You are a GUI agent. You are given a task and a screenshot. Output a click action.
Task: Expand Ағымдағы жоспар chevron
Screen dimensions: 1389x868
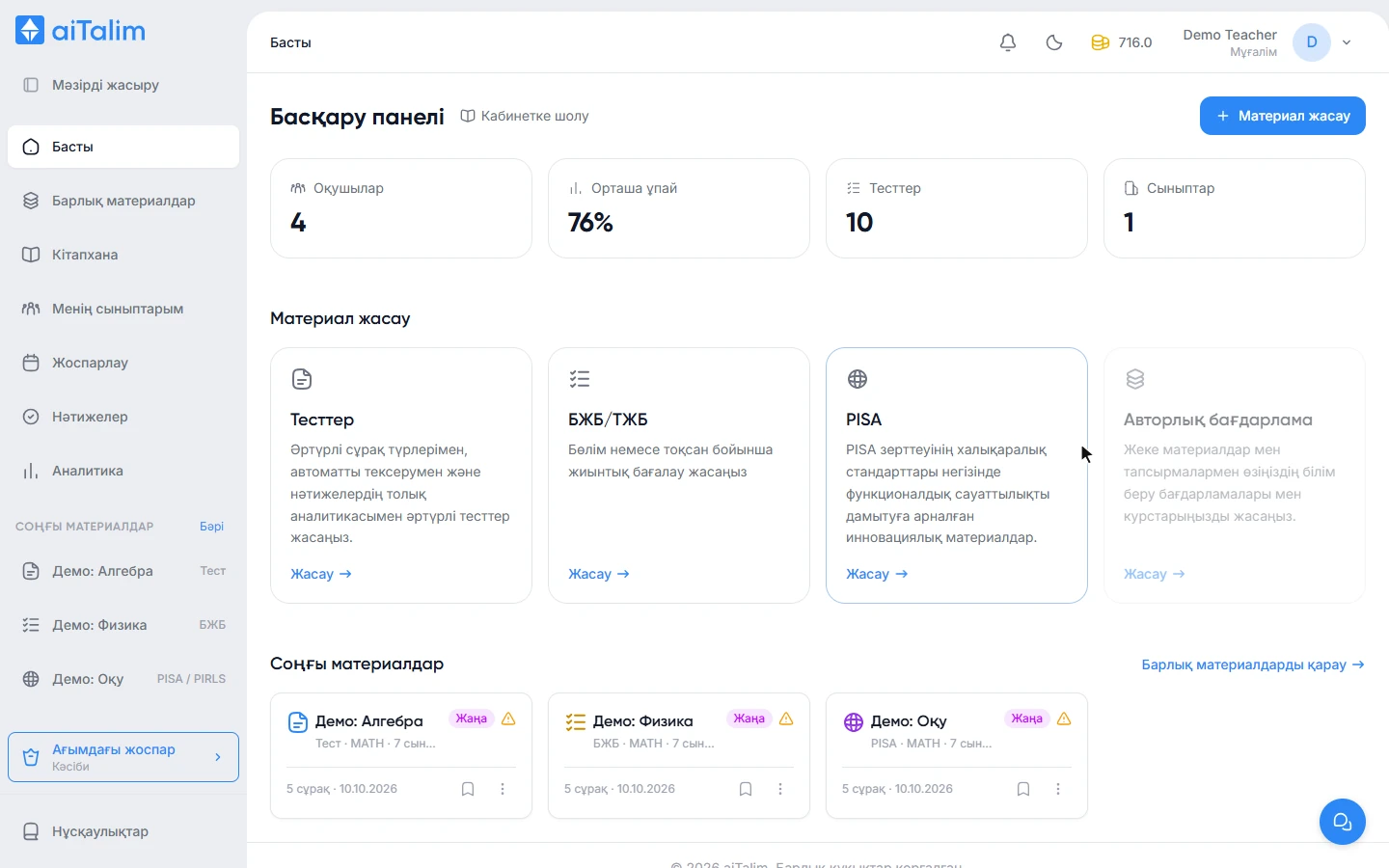point(218,757)
